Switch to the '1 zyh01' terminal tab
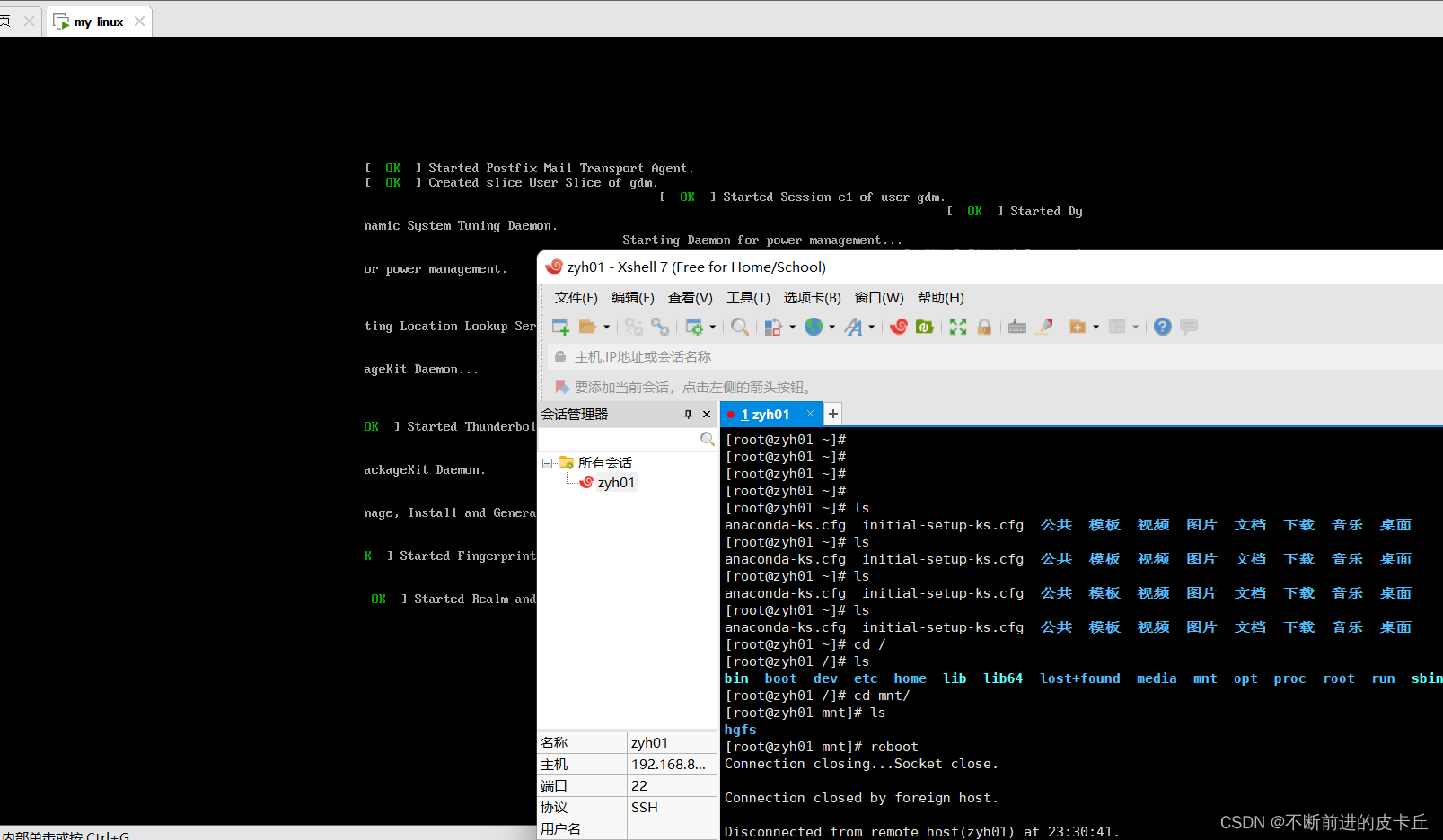The height and width of the screenshot is (840, 1443). point(765,415)
